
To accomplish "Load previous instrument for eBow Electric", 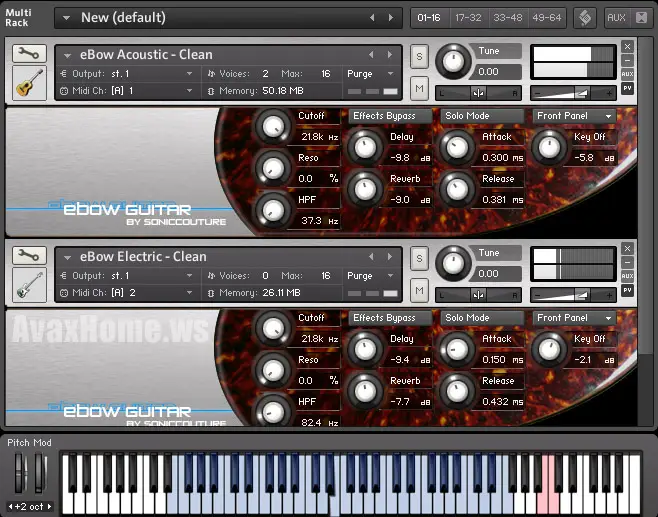I will [x=371, y=256].
